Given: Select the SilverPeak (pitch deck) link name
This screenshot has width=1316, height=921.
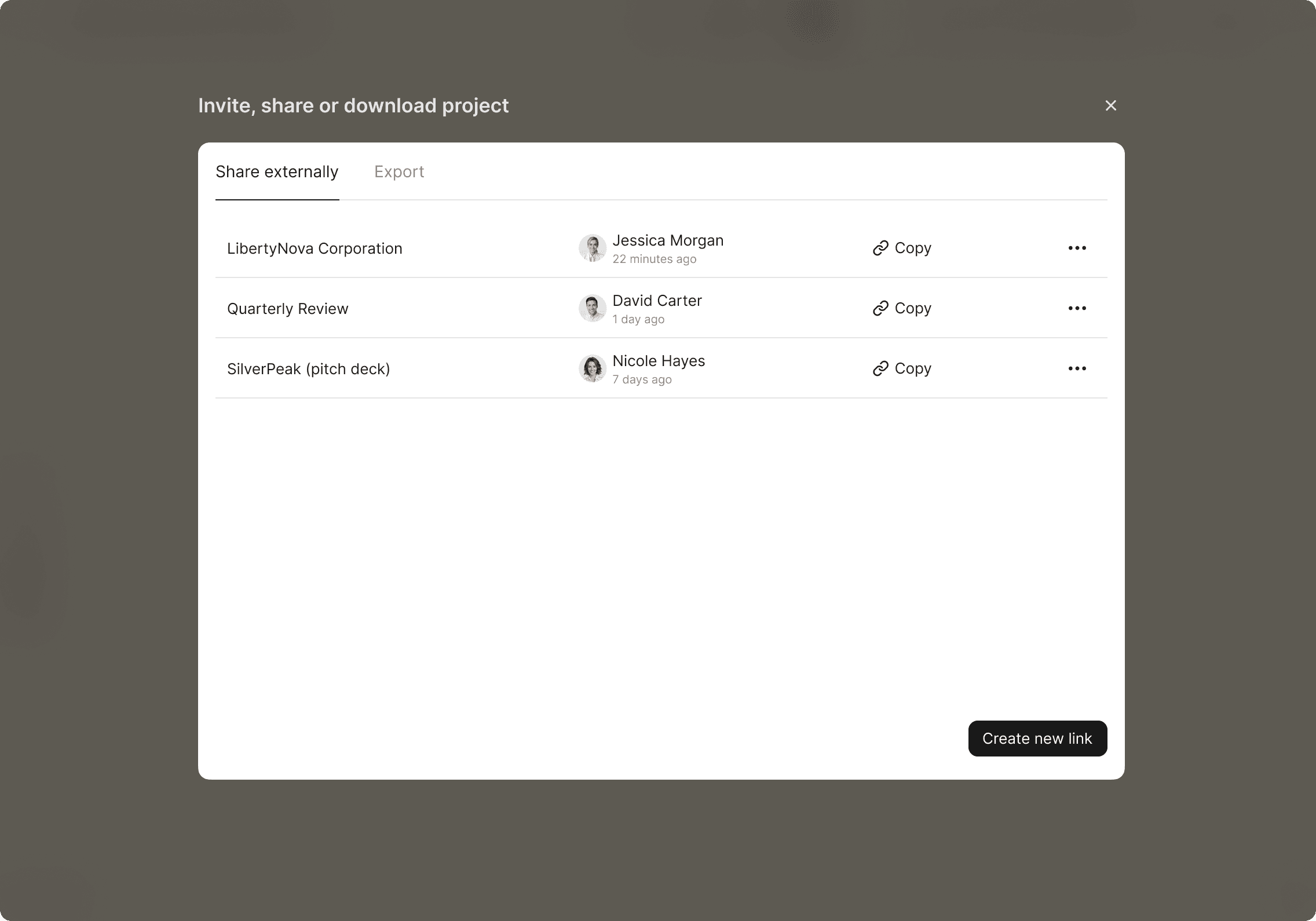Looking at the screenshot, I should coord(308,369).
